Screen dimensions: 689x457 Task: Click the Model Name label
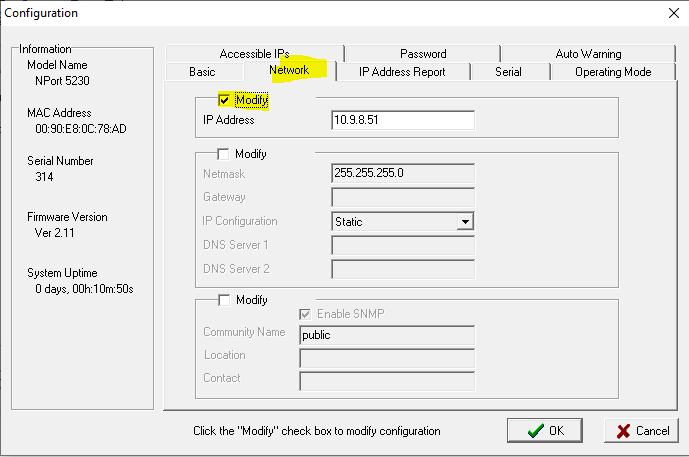57,65
